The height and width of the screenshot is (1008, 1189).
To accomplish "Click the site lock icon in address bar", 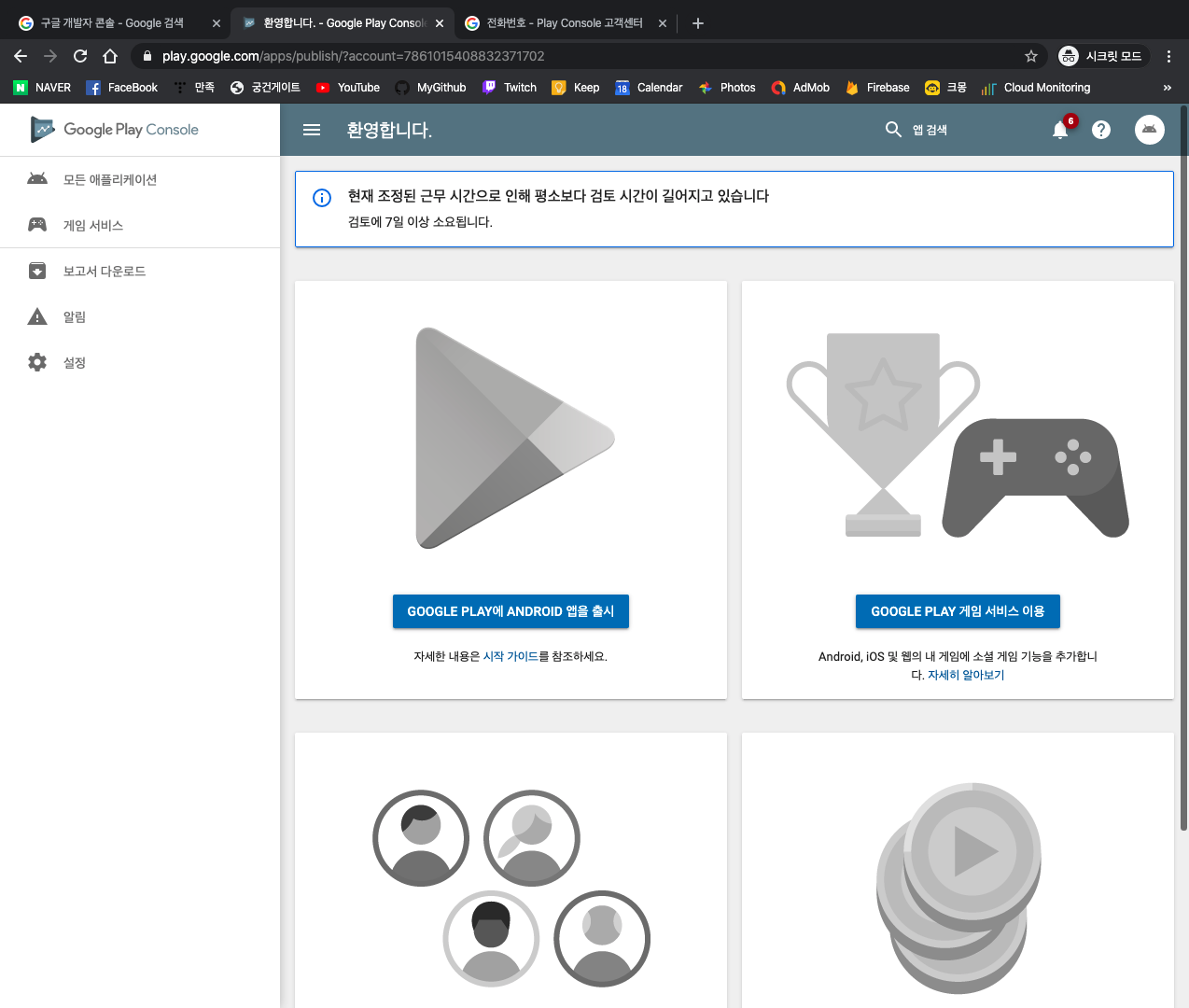I will click(x=147, y=56).
